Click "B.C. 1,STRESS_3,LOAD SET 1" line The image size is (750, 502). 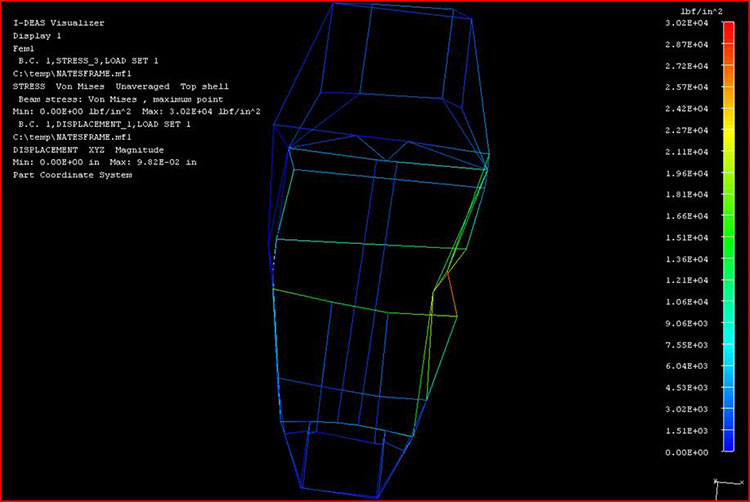click(x=88, y=61)
